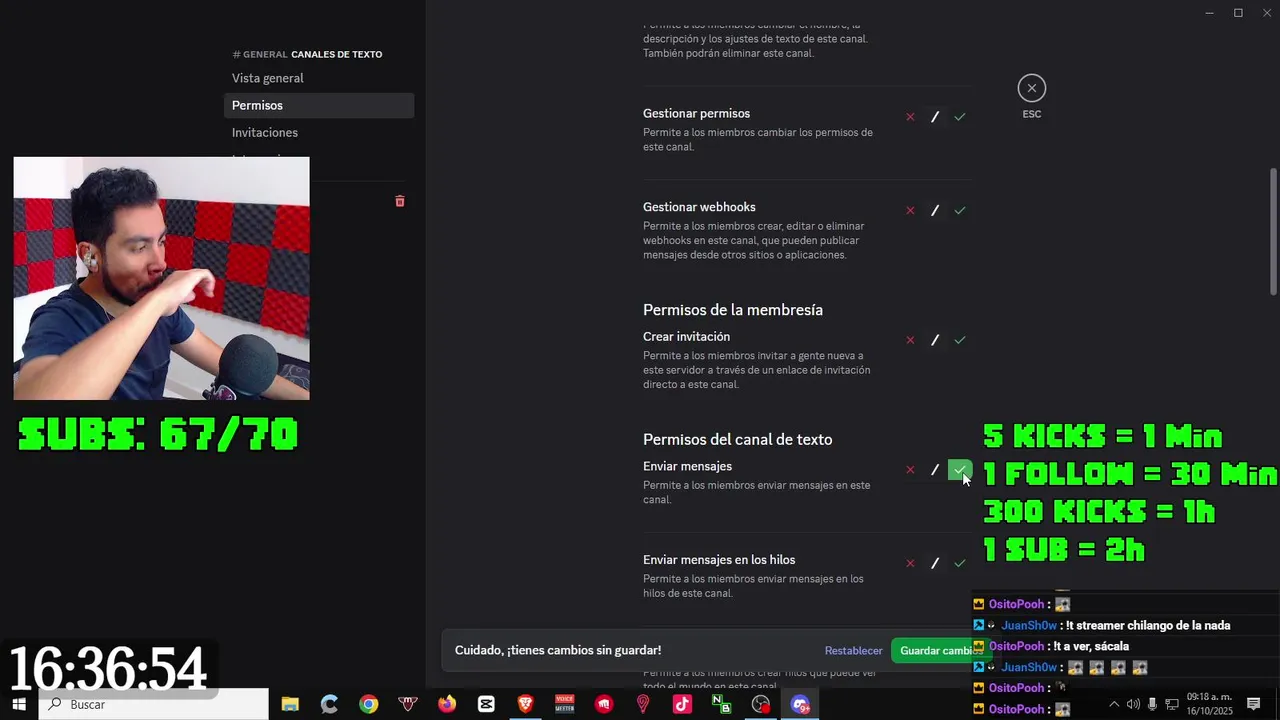Open the Windows Start menu
The height and width of the screenshot is (720, 1280).
(19, 704)
